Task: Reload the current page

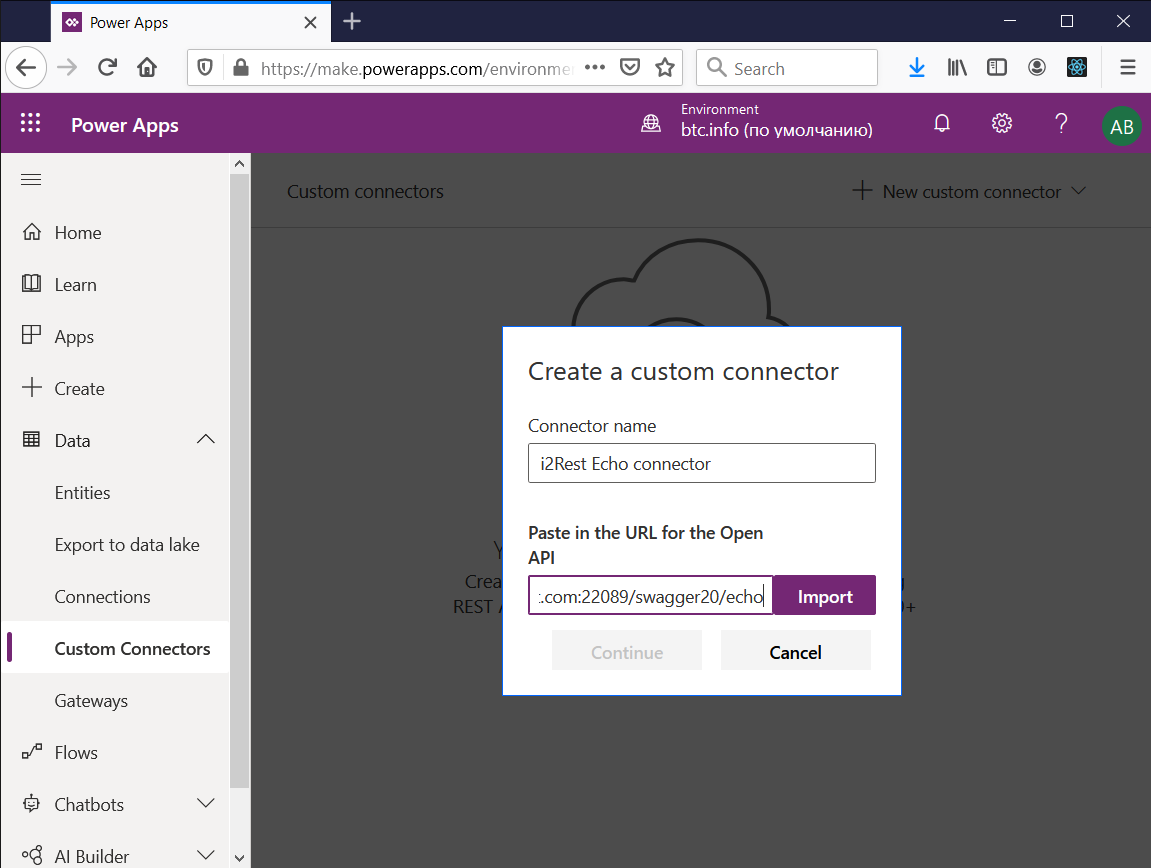Action: click(107, 68)
